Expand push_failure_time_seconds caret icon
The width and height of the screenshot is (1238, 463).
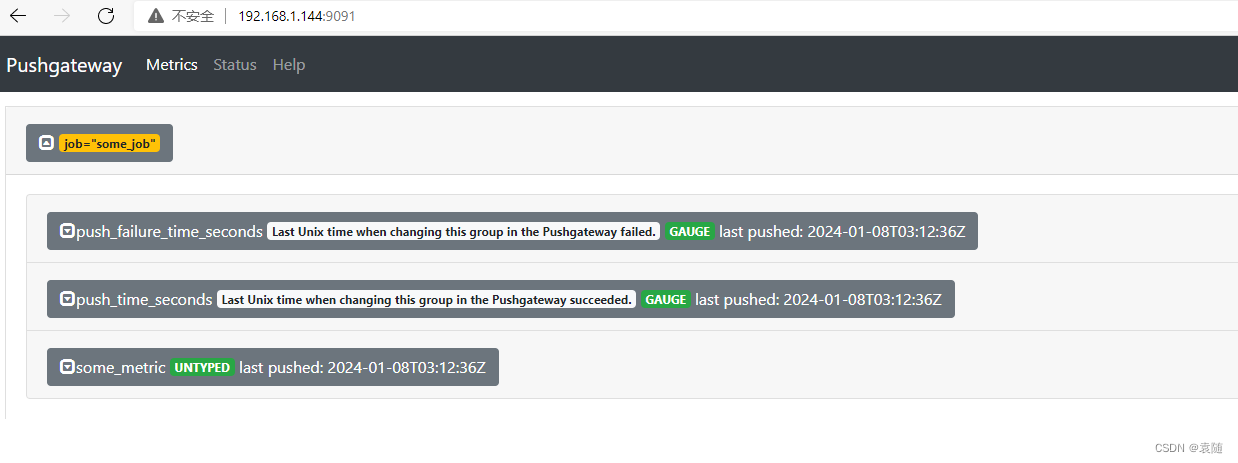[x=67, y=231]
